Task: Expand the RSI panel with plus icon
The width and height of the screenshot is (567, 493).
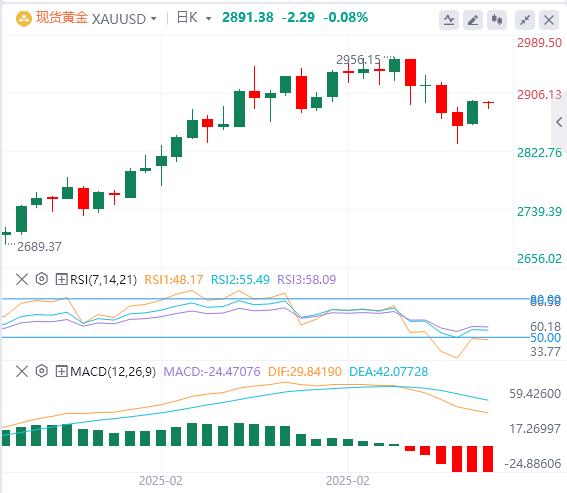Action: coord(61,279)
